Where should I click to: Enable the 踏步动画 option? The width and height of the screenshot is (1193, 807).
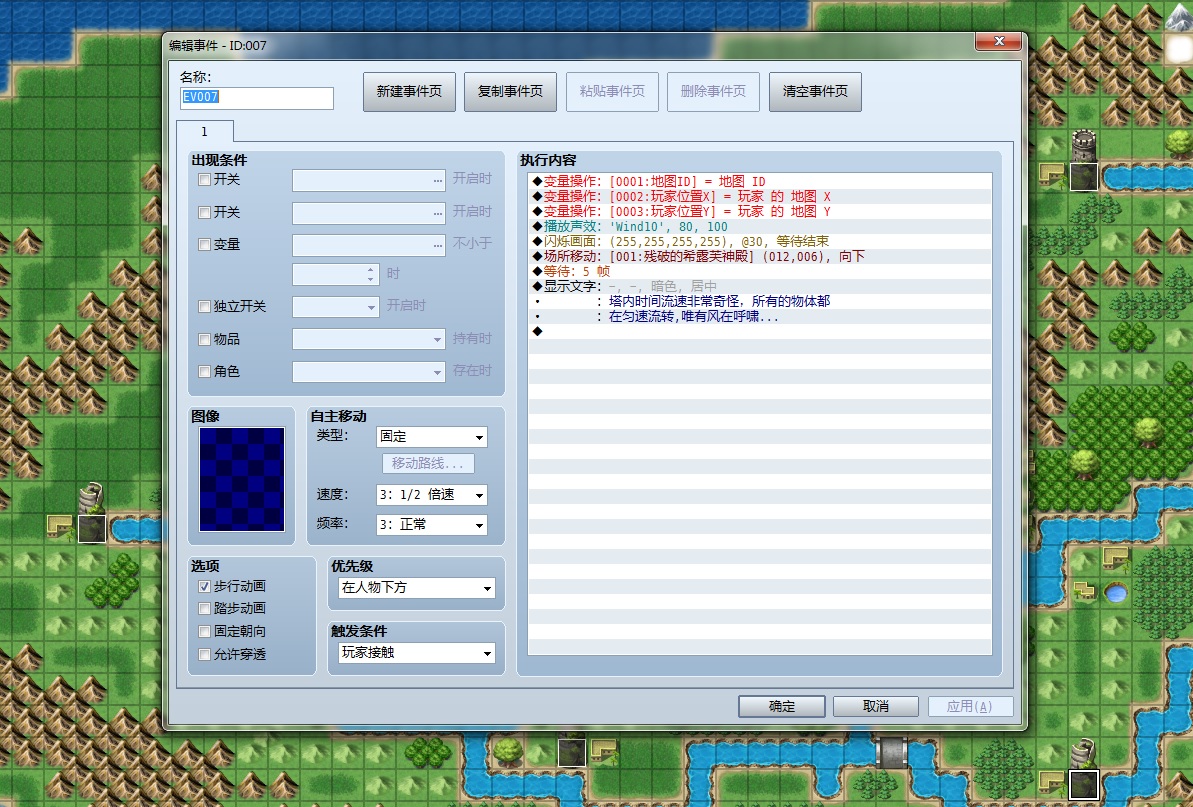pos(204,608)
